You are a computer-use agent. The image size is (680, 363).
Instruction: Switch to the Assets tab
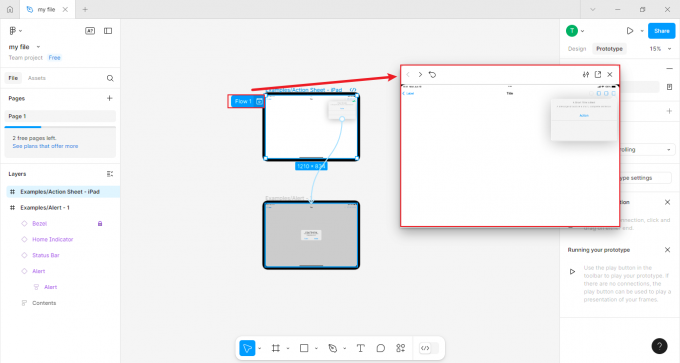[x=37, y=78]
